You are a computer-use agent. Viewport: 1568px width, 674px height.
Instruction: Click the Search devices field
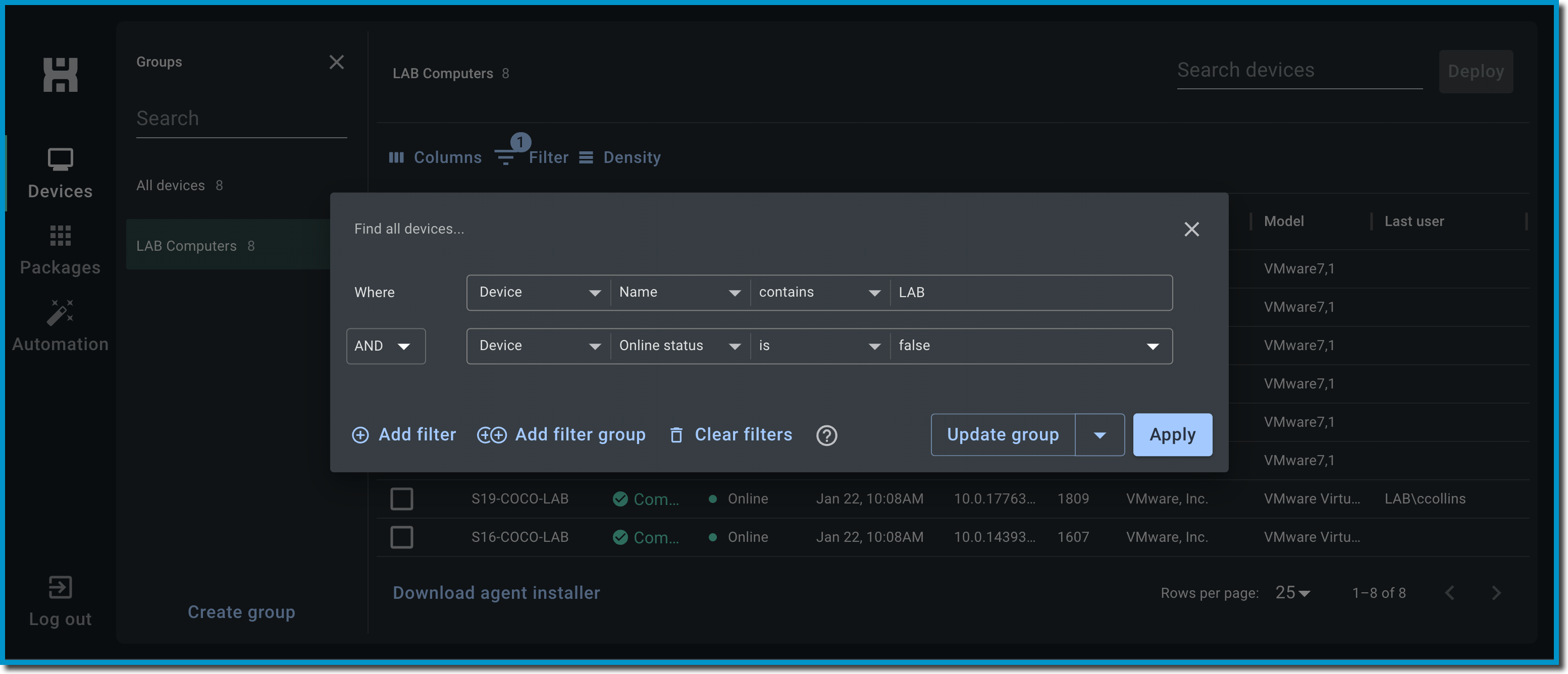pos(1299,71)
